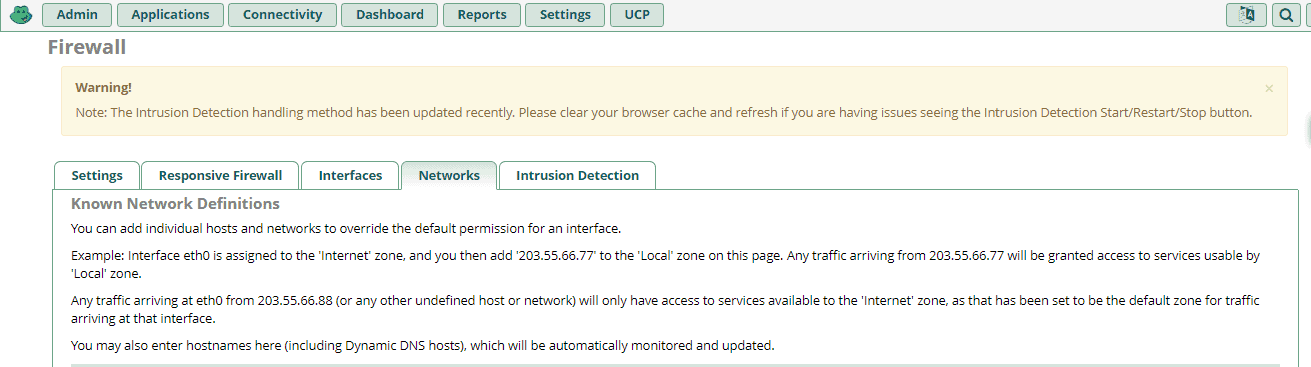The width and height of the screenshot is (1311, 367).
Task: Dismiss the Warning alert with X
Action: click(x=1269, y=88)
